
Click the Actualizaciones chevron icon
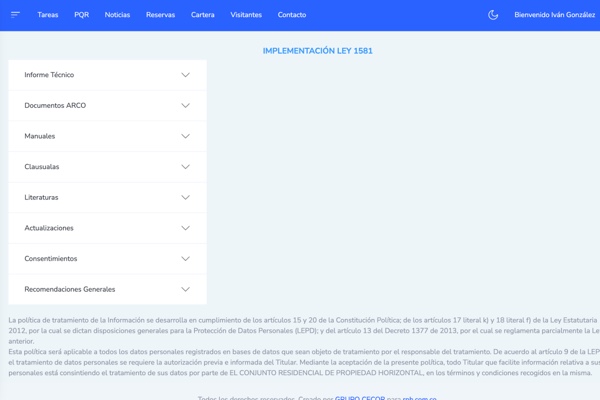tap(185, 228)
